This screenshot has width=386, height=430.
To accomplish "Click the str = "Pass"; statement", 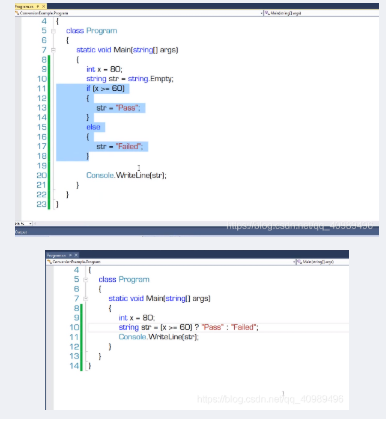I will (x=118, y=108).
